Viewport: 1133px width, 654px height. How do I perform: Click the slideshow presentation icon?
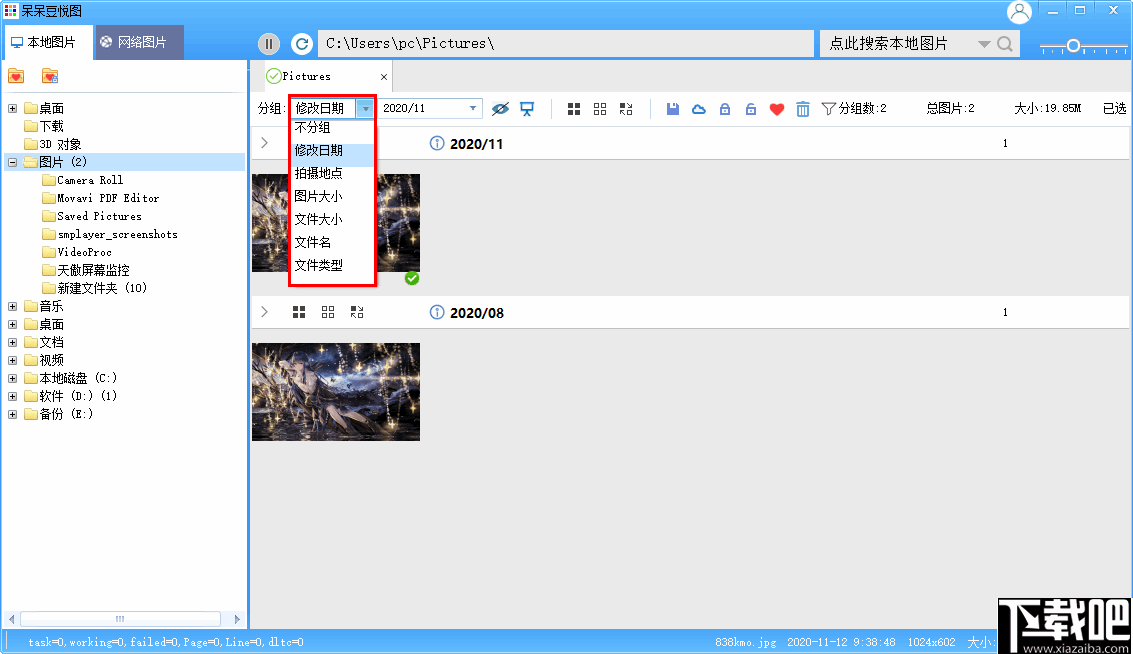[527, 109]
